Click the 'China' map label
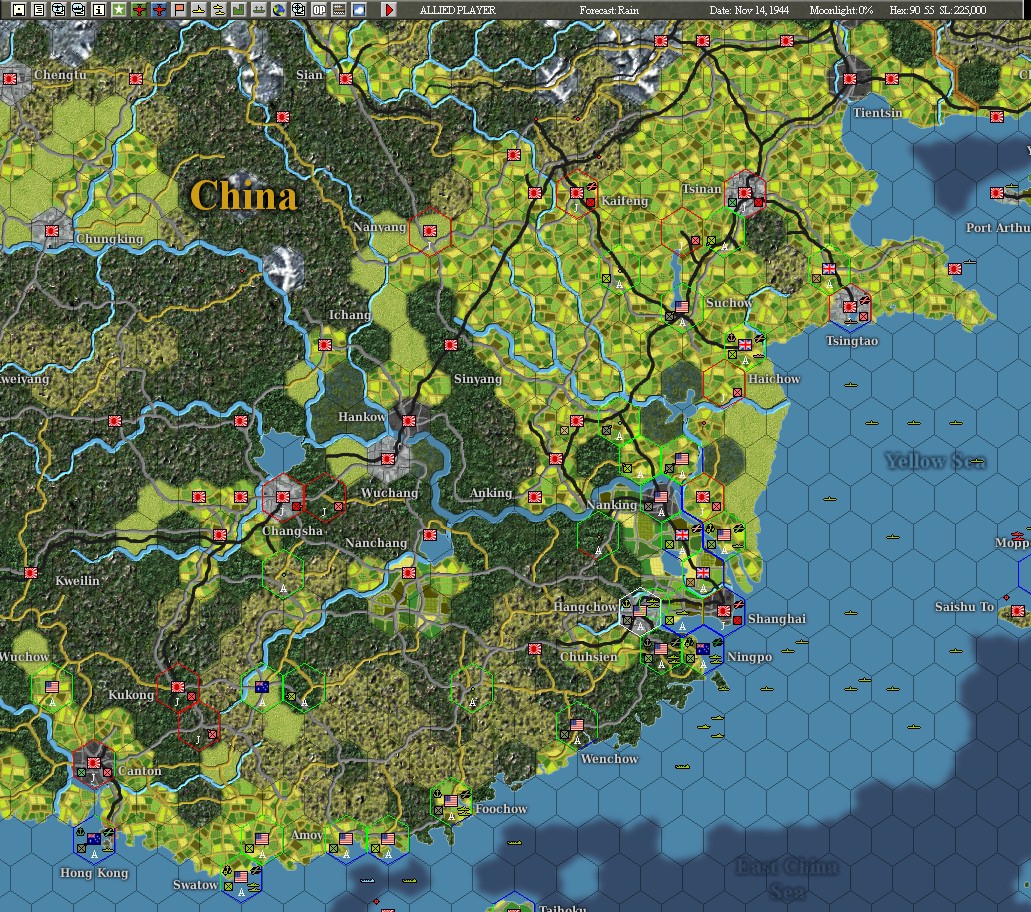 click(243, 196)
